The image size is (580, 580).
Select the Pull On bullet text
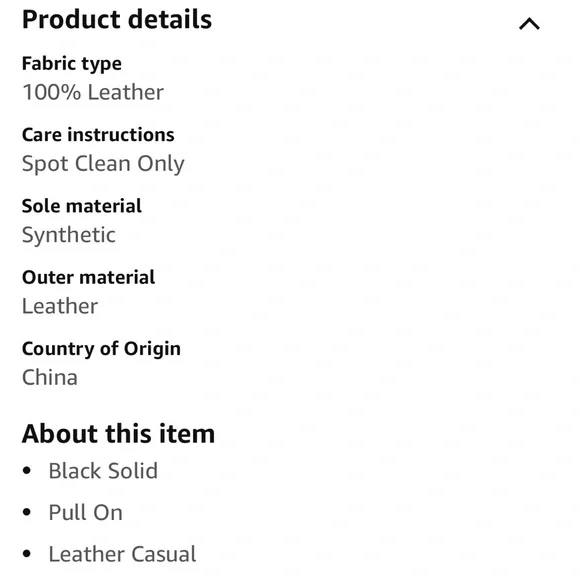(x=85, y=513)
